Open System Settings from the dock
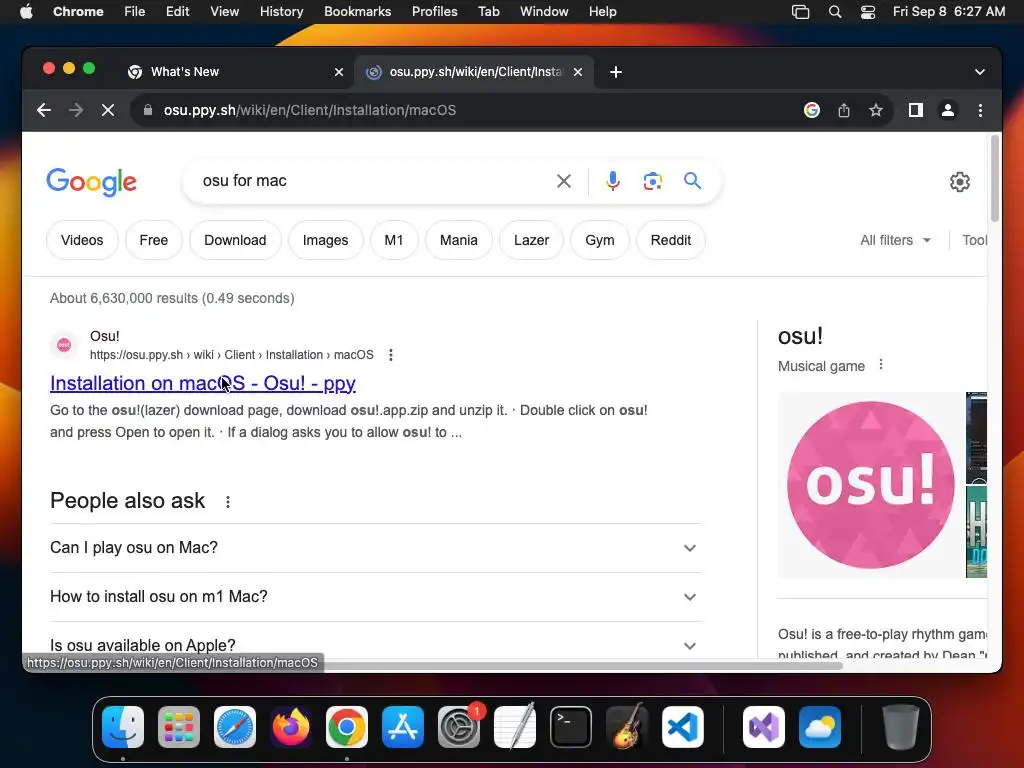This screenshot has height=768, width=1024. click(x=459, y=727)
